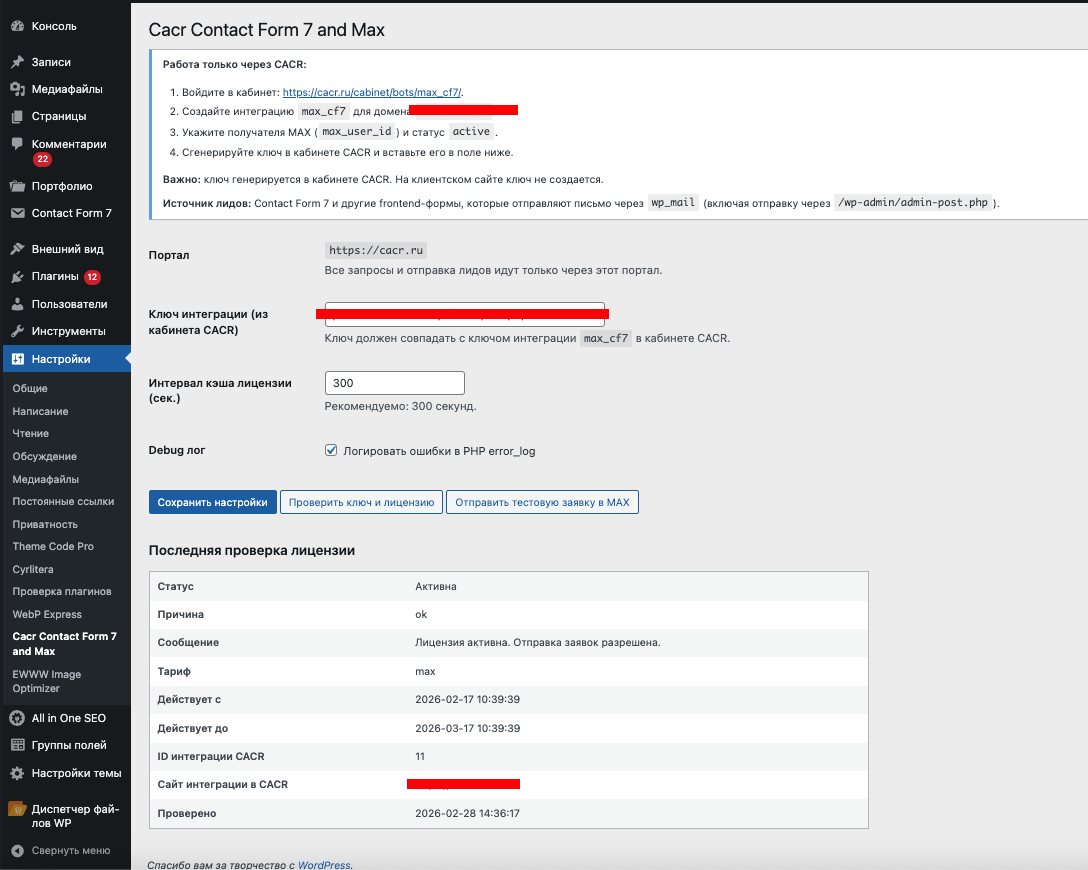Click Отправить тестовую заявку в MAX button
Screen dimensions: 1088x870
click(542, 502)
